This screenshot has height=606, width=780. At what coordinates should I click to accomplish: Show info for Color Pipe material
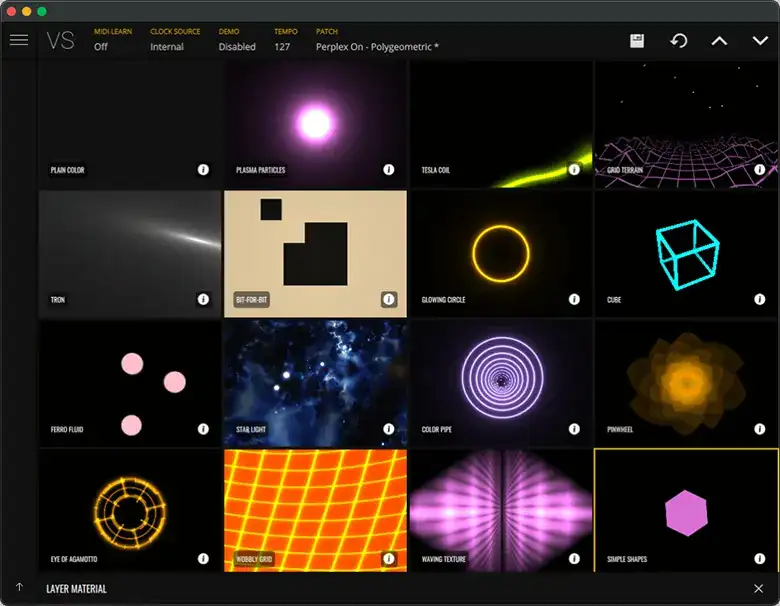[x=574, y=429]
